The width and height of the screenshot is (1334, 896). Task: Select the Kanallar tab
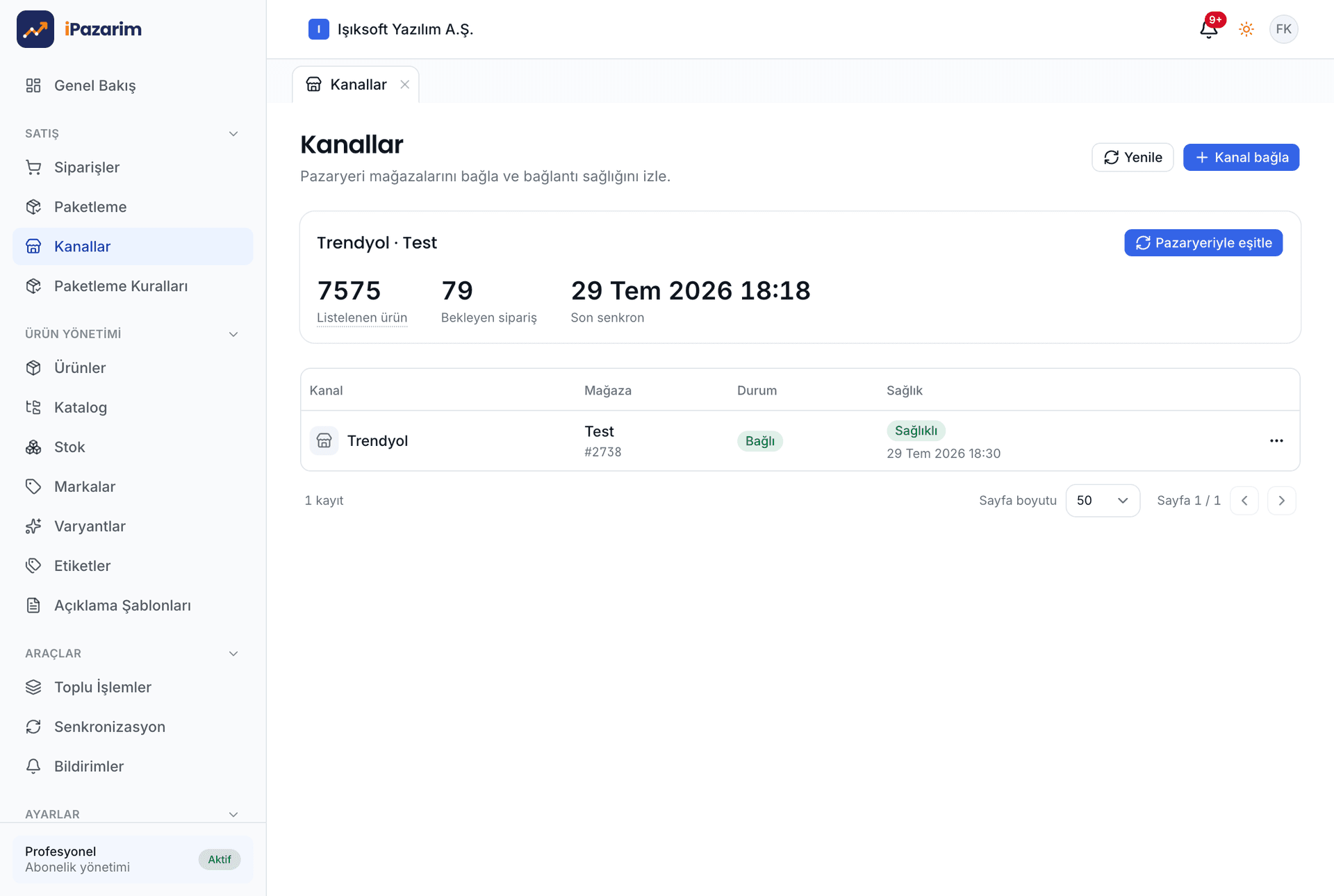(x=355, y=85)
